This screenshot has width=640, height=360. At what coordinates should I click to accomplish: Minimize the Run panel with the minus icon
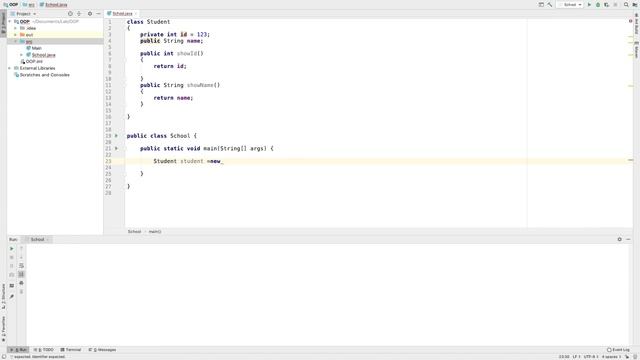(628, 240)
